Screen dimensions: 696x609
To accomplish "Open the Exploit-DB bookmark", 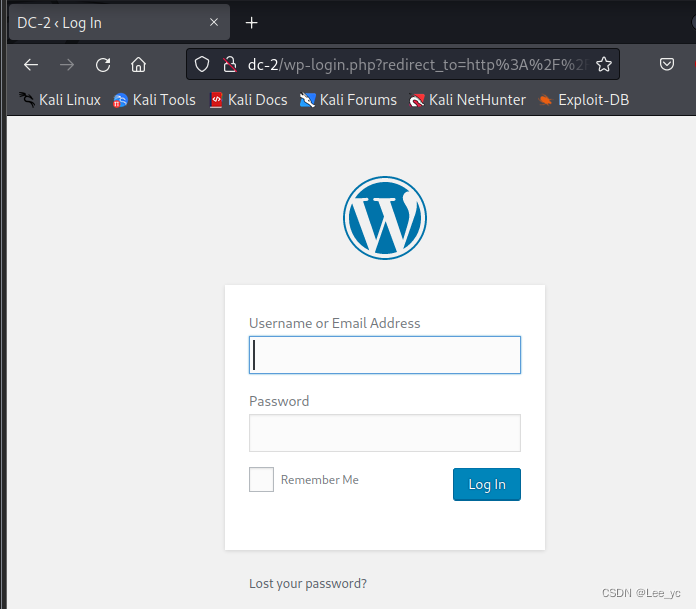I will [584, 100].
